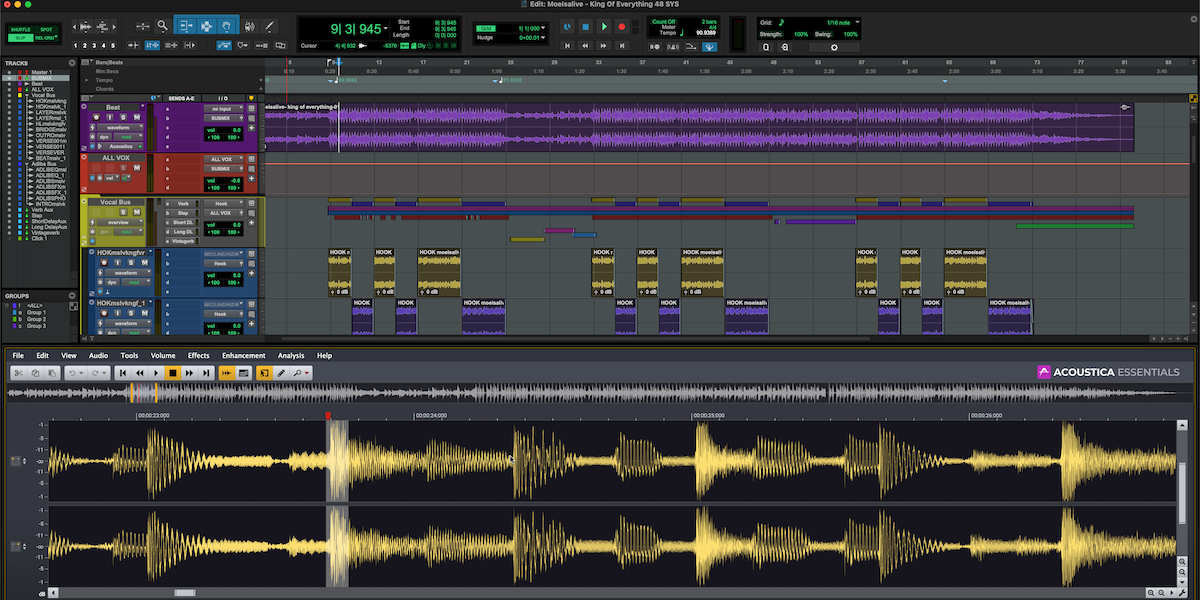The height and width of the screenshot is (600, 1200).
Task: Select the Pencil tool in Pro Tools toolbar
Action: point(269,26)
